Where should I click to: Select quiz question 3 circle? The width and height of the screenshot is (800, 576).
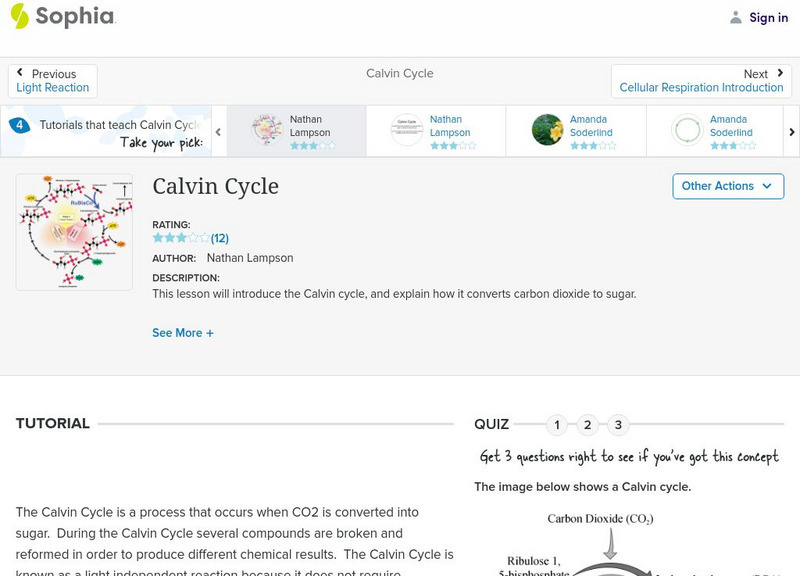[618, 425]
